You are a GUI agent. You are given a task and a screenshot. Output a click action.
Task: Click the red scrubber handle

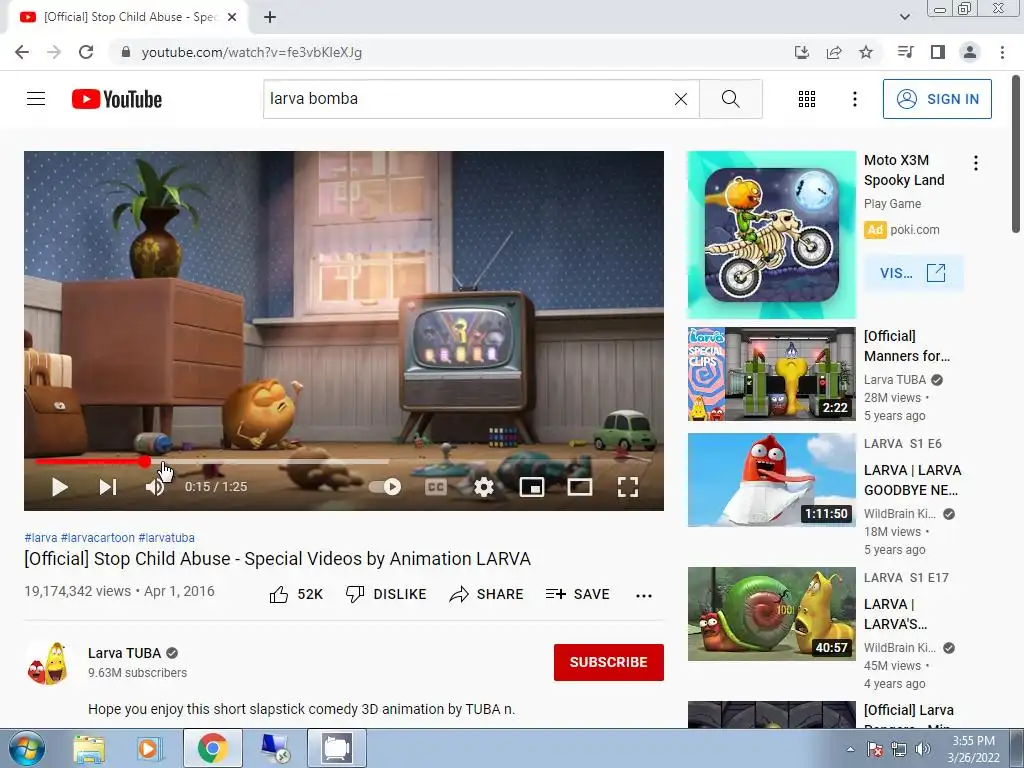(145, 462)
